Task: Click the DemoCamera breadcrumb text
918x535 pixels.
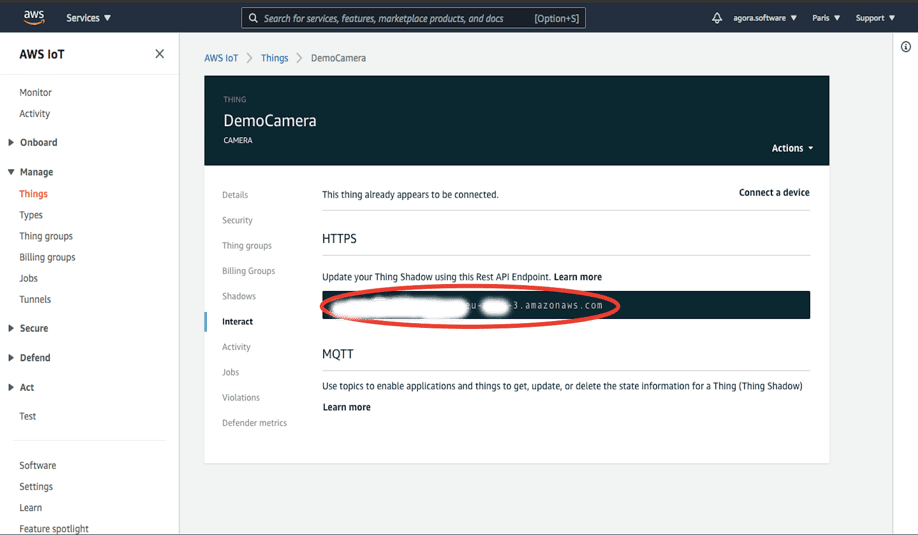Action: (338, 58)
